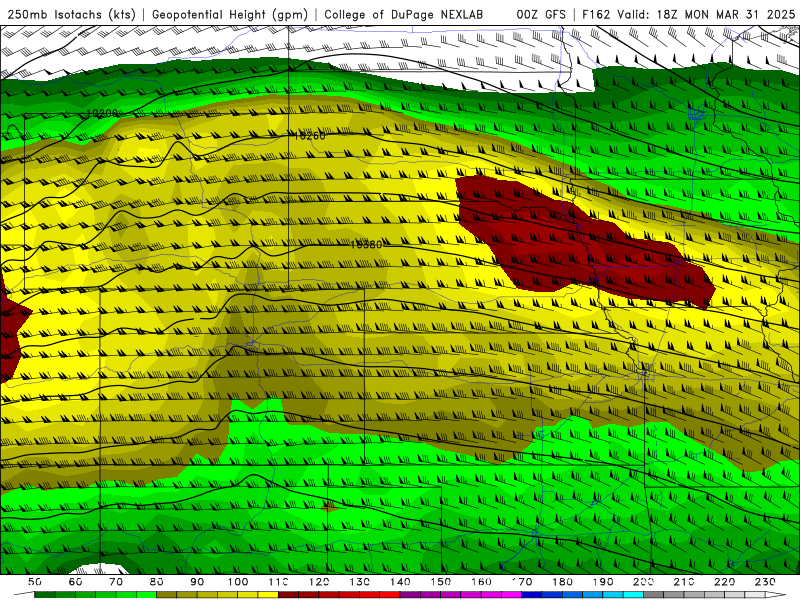Click the 60 value on the color scale
Image resolution: width=800 pixels, height=600 pixels.
click(x=75, y=582)
